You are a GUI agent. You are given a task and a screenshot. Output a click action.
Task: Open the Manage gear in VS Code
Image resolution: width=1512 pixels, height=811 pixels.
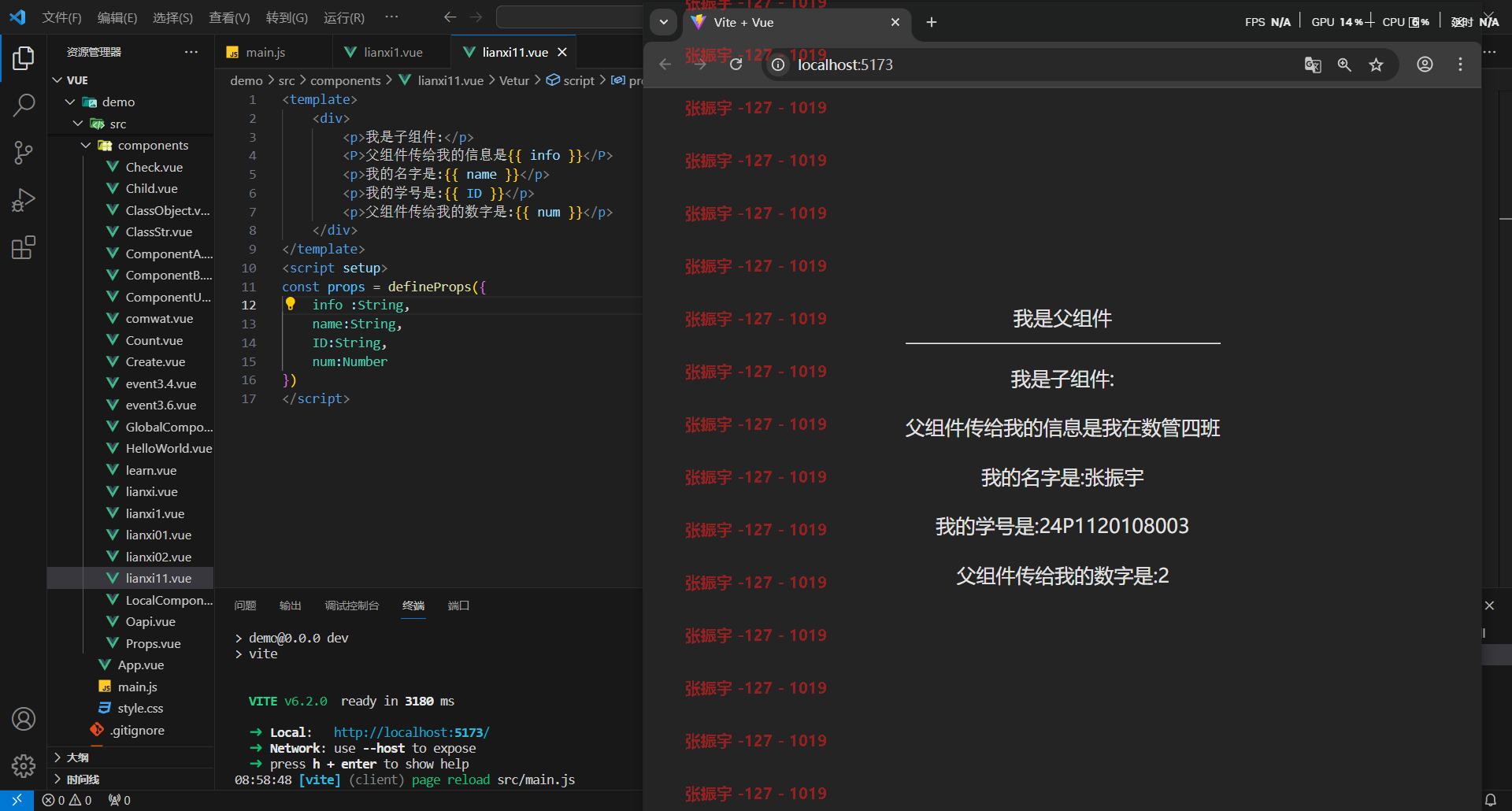pyautogui.click(x=24, y=765)
